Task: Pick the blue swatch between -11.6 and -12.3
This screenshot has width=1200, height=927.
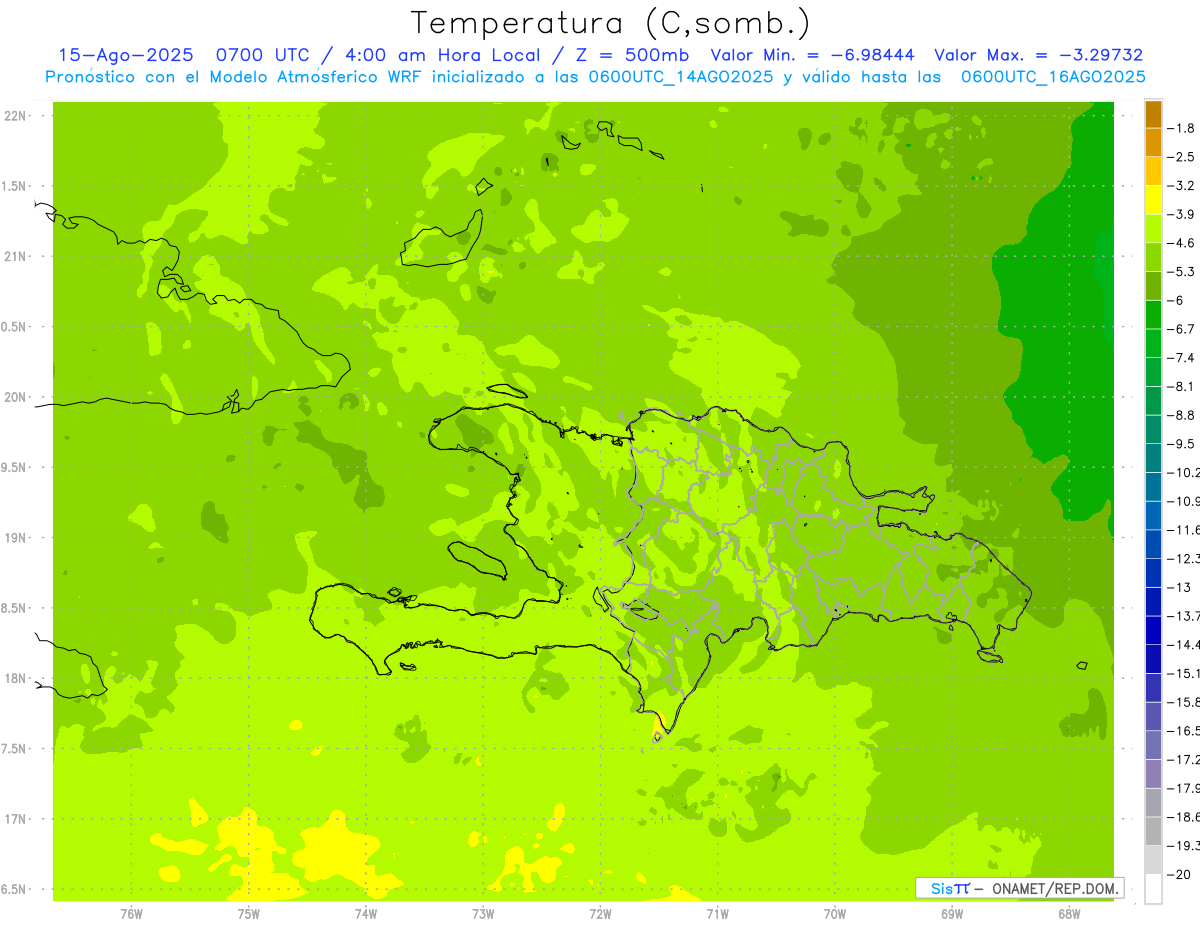Action: (x=1153, y=544)
